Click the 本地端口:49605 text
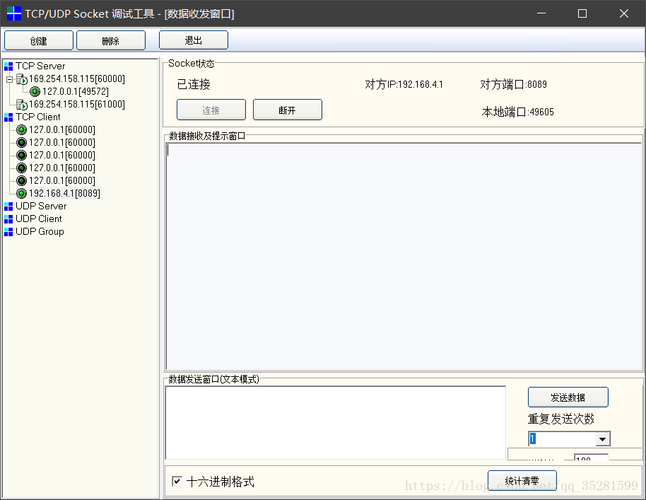This screenshot has width=646, height=500. pyautogui.click(x=518, y=112)
